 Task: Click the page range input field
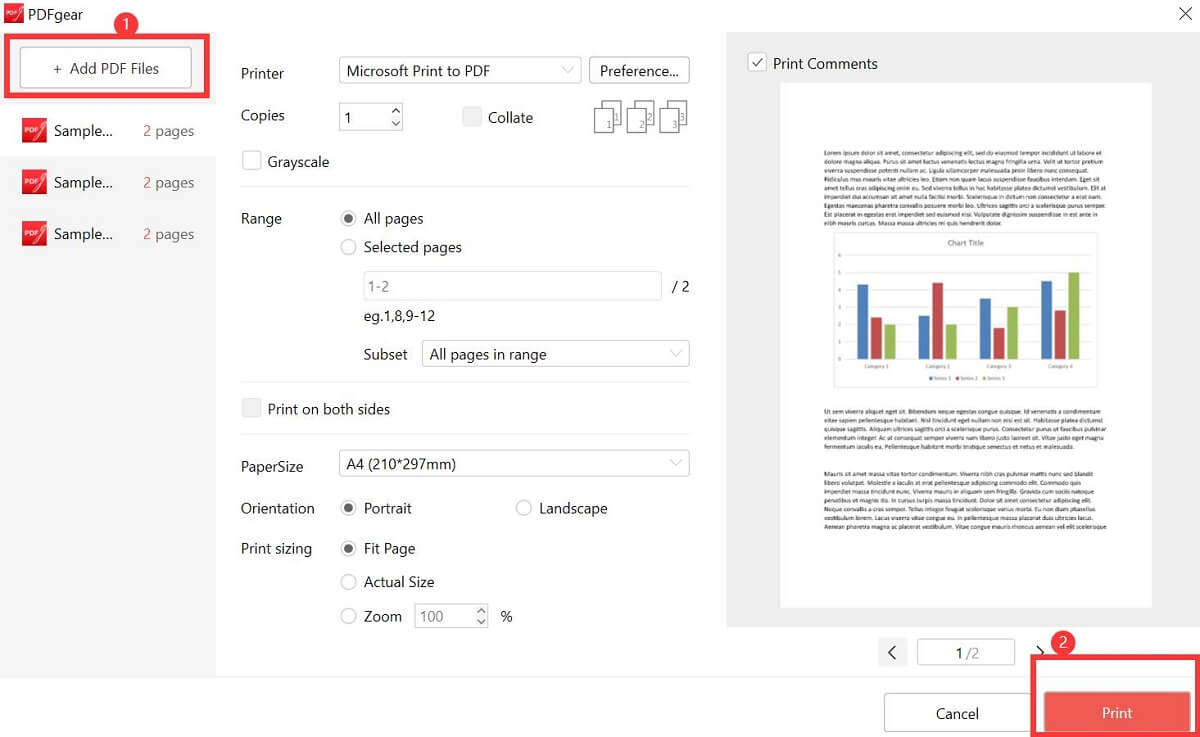511,286
